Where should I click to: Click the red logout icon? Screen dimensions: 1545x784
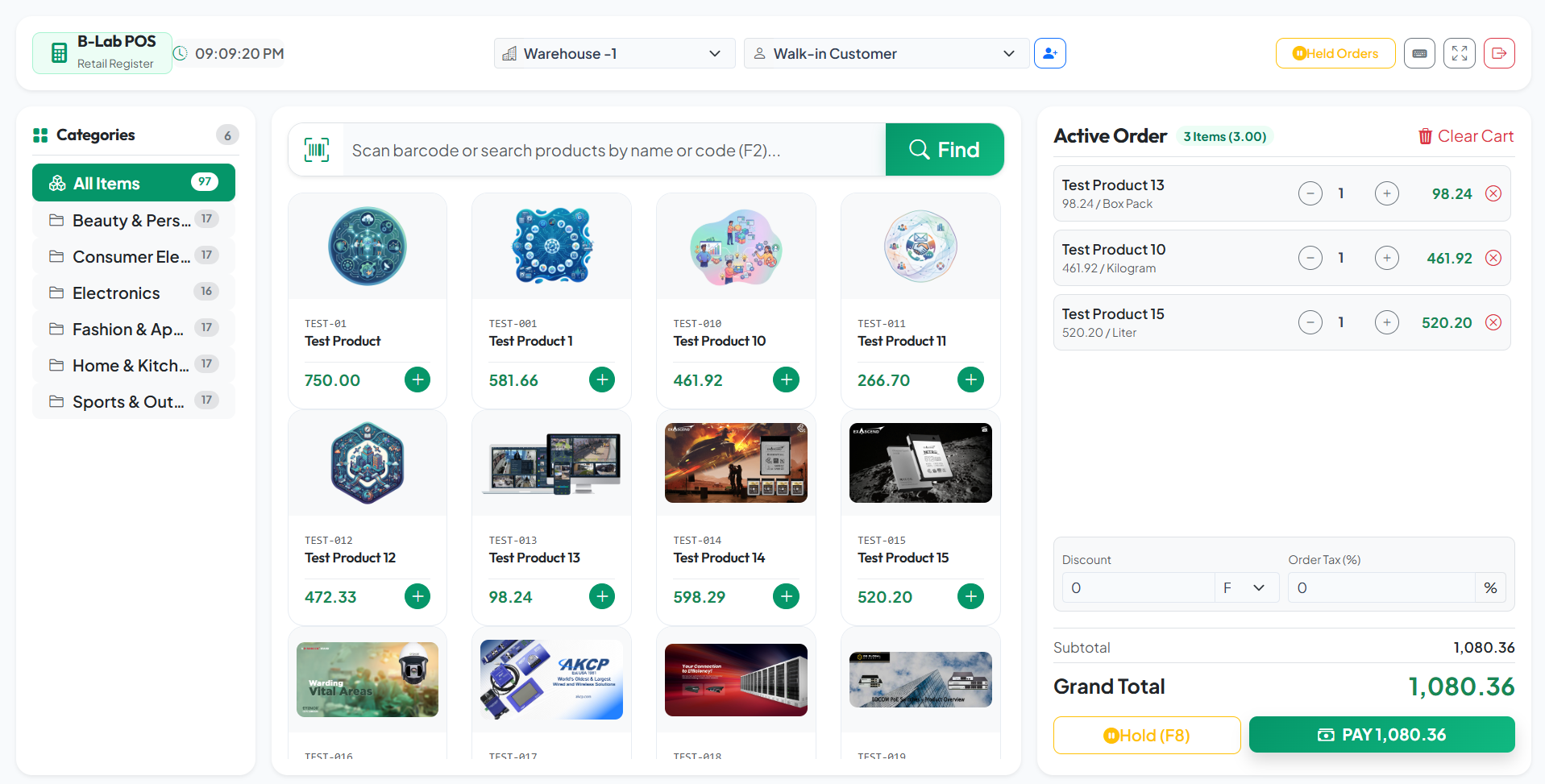click(x=1499, y=53)
